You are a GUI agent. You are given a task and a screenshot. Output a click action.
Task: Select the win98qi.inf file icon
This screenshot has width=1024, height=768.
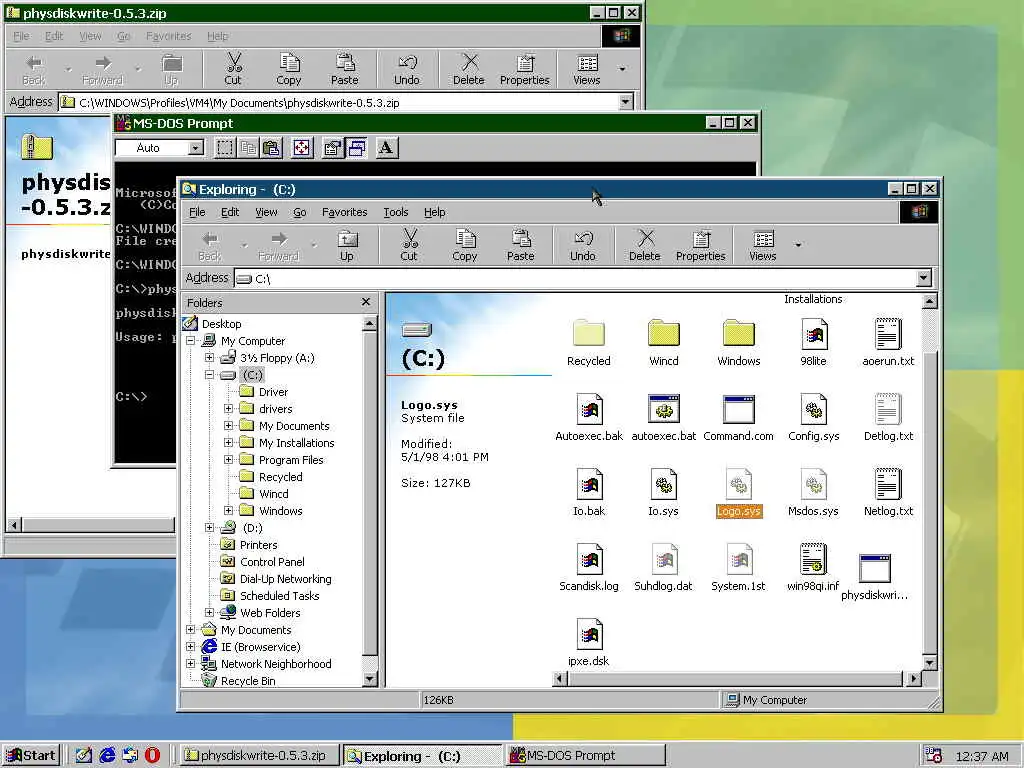(814, 559)
